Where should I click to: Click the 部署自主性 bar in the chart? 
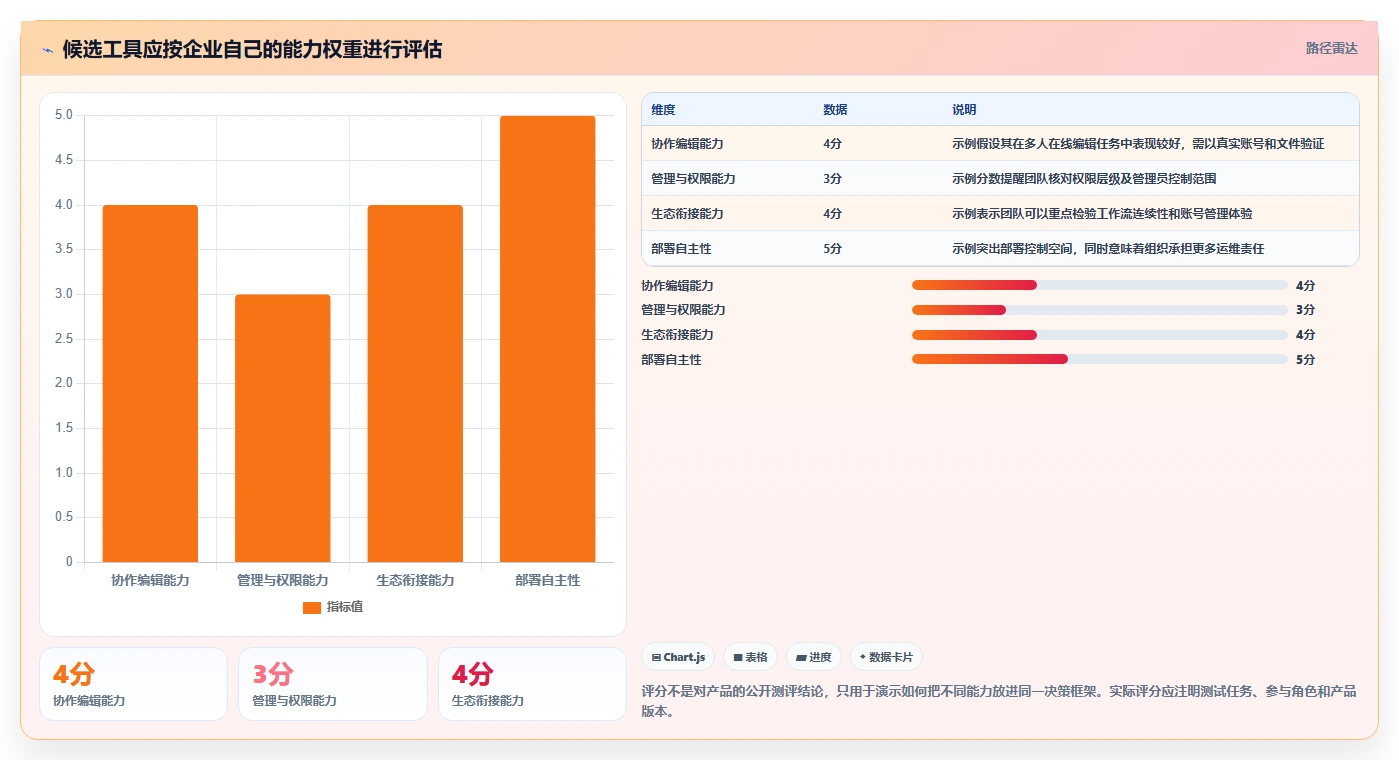[547, 339]
